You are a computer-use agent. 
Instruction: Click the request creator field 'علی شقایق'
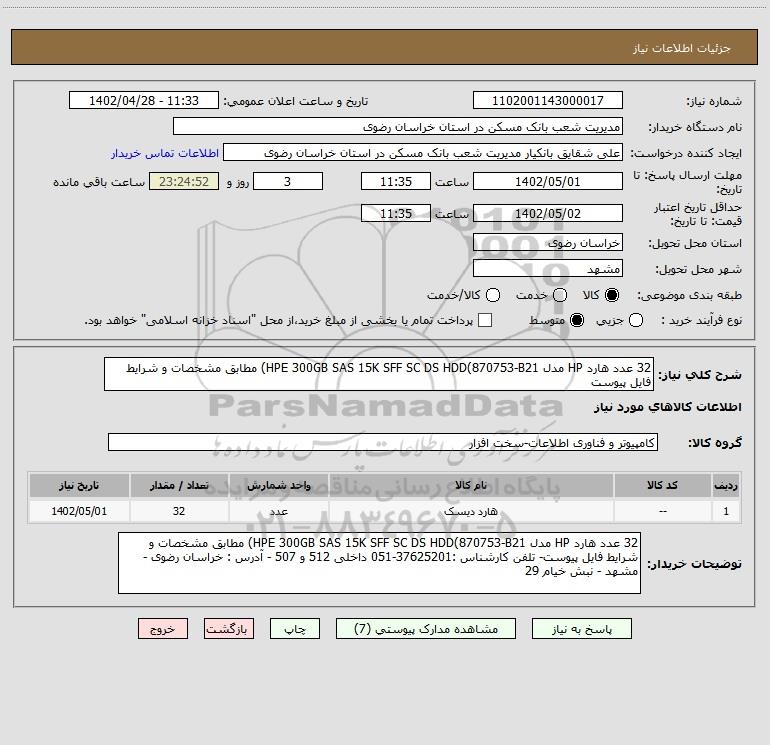click(423, 153)
